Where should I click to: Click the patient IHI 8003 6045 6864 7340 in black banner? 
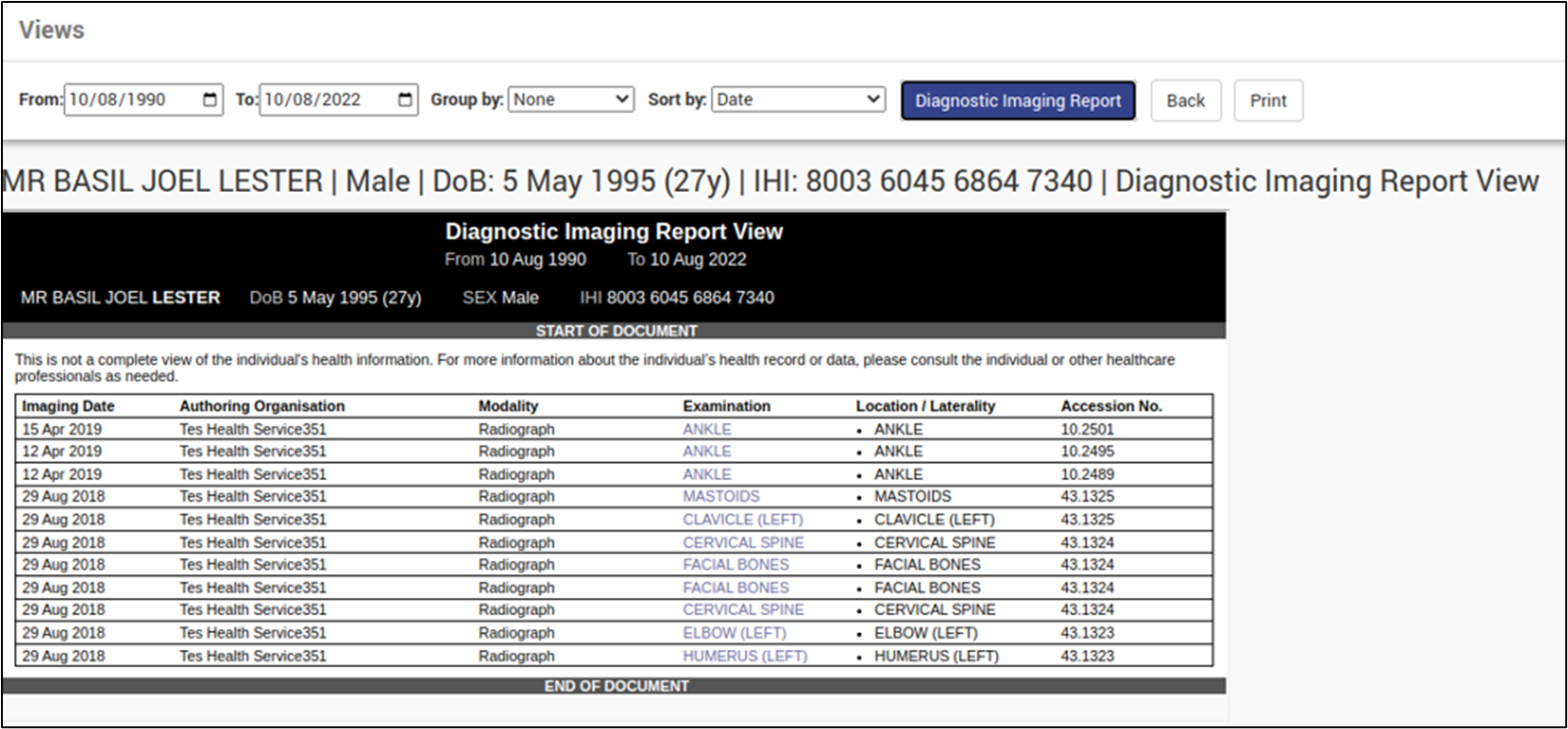[x=677, y=297]
